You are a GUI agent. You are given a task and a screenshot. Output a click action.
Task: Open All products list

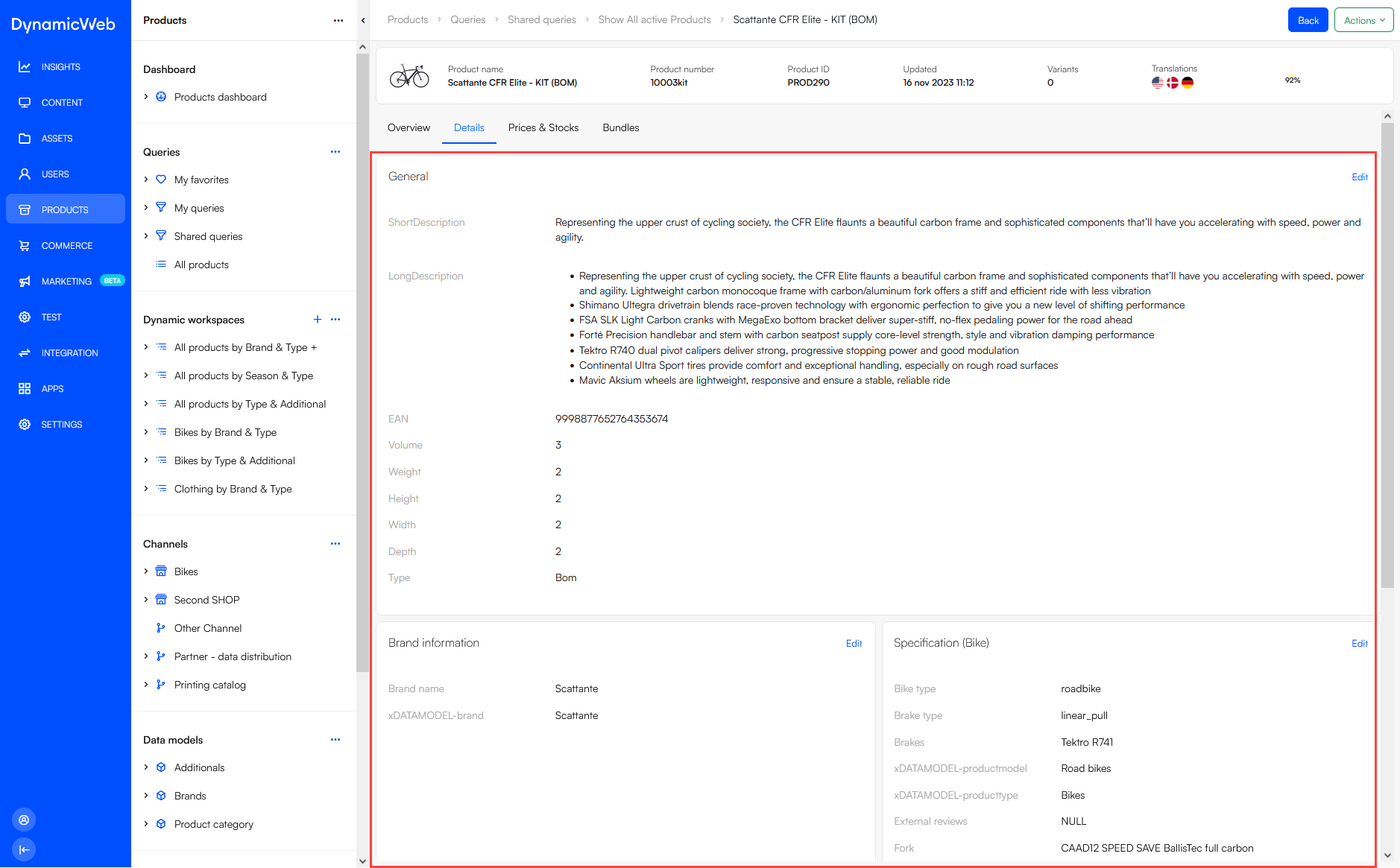[x=201, y=264]
